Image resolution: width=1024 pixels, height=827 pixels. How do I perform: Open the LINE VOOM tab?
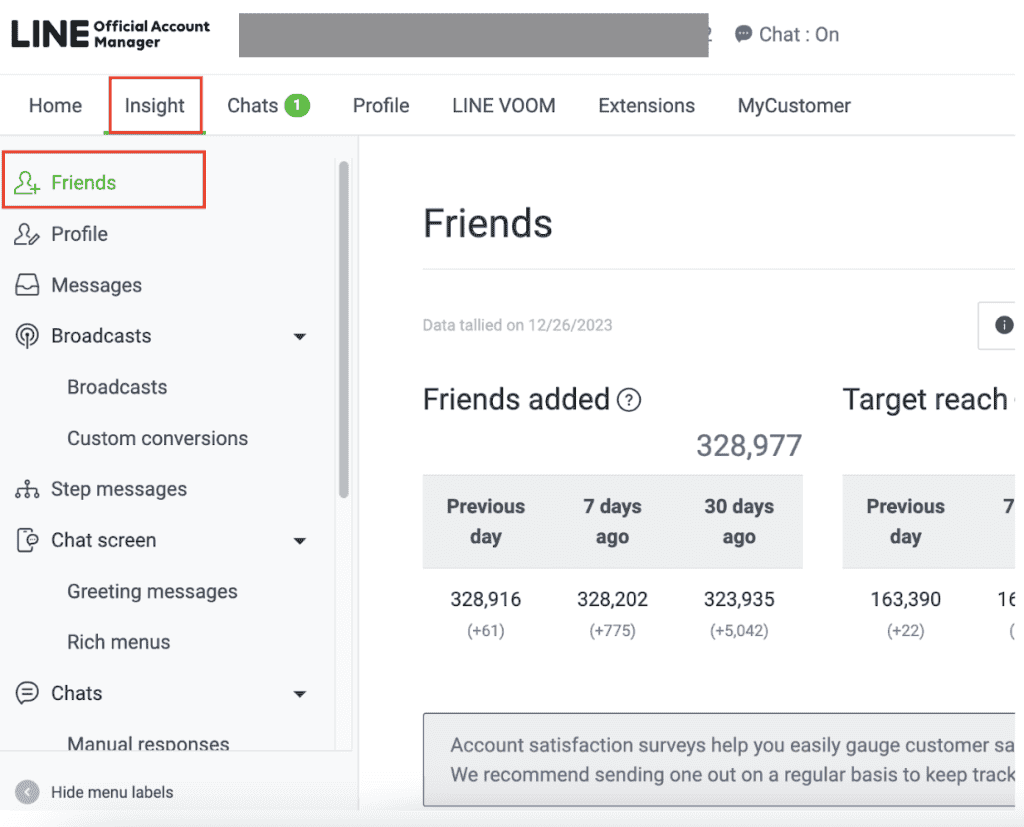pos(504,105)
